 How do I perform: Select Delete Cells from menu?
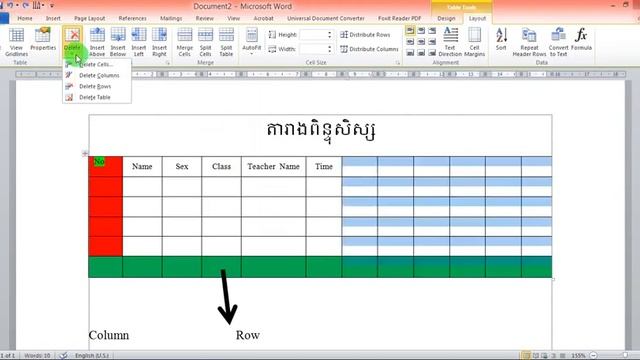[96, 64]
